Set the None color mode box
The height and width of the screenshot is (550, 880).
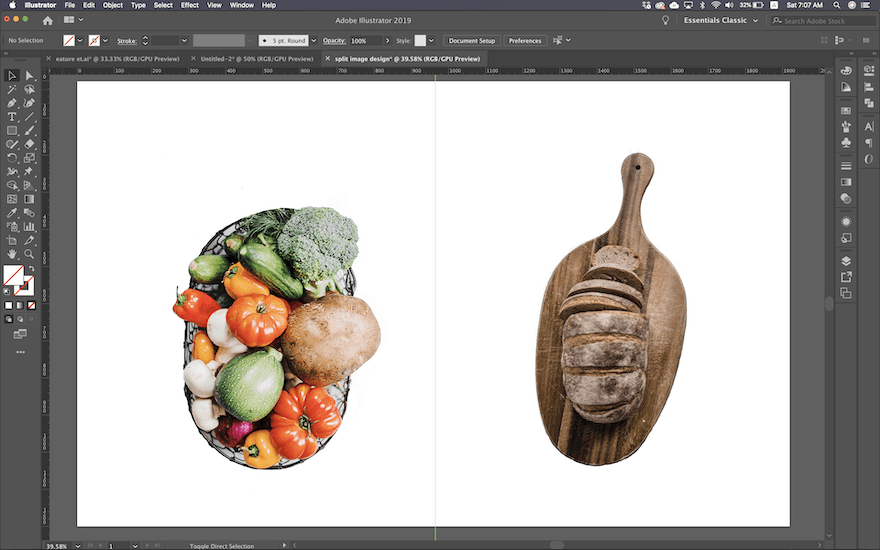click(x=32, y=305)
